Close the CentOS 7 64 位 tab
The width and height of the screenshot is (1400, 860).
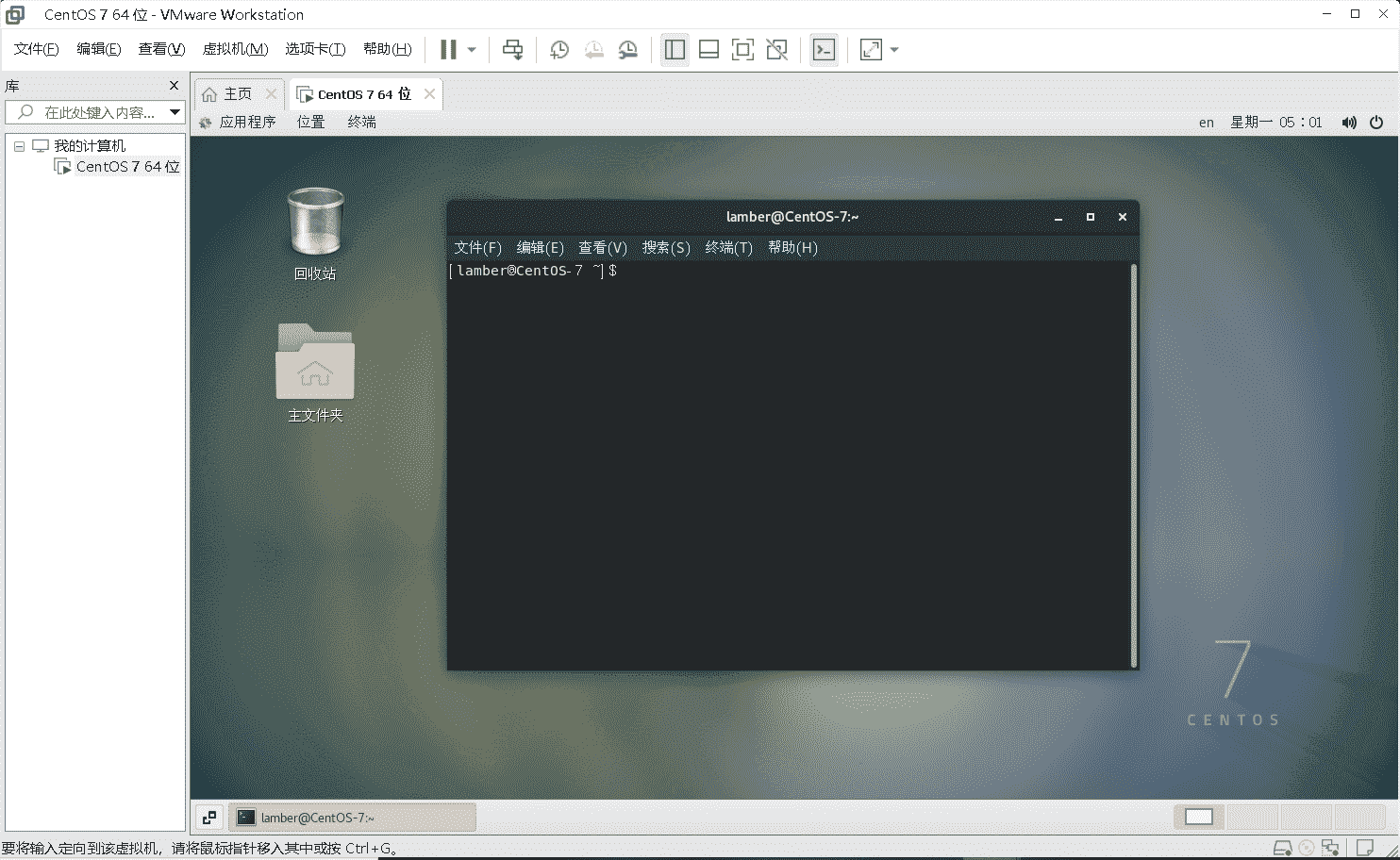point(429,93)
